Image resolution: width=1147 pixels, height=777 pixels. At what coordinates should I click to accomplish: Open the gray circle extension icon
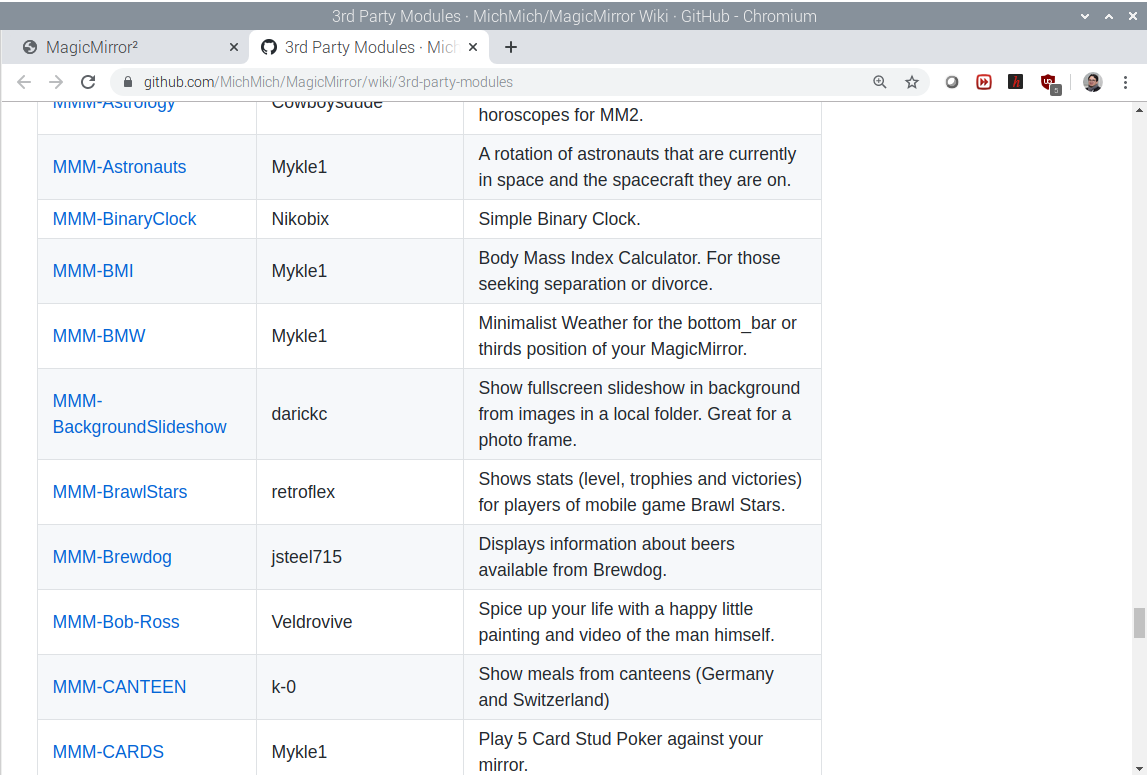pyautogui.click(x=952, y=82)
